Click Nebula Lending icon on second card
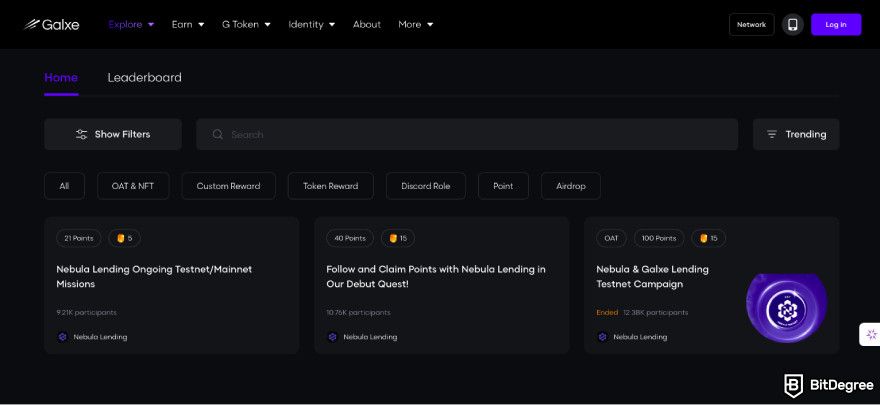 tap(333, 337)
